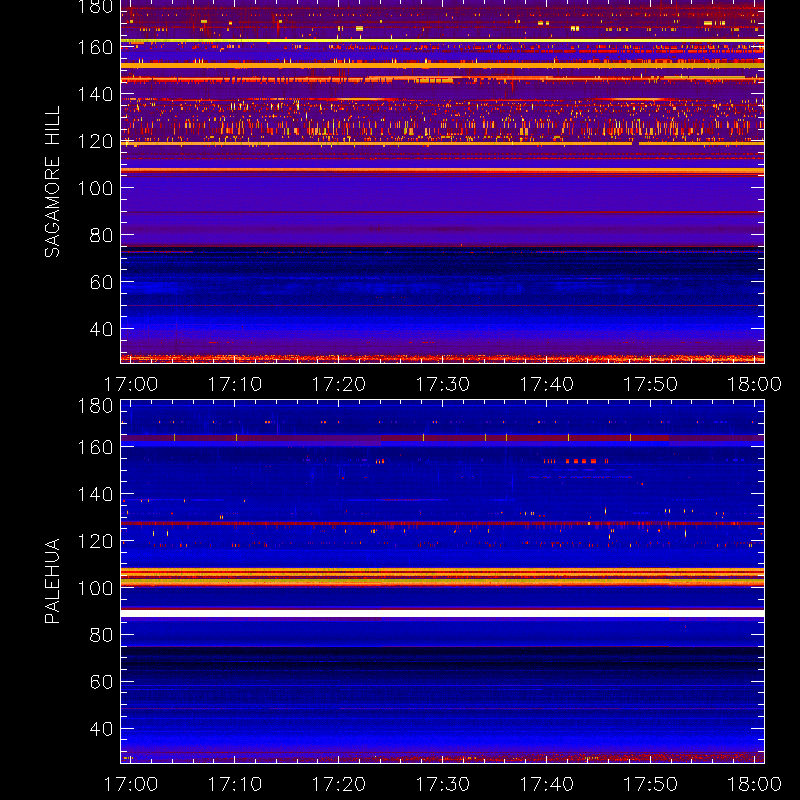Choose frequency label 100 on Palehua axis
The width and height of the screenshot is (800, 800).
coord(95,588)
